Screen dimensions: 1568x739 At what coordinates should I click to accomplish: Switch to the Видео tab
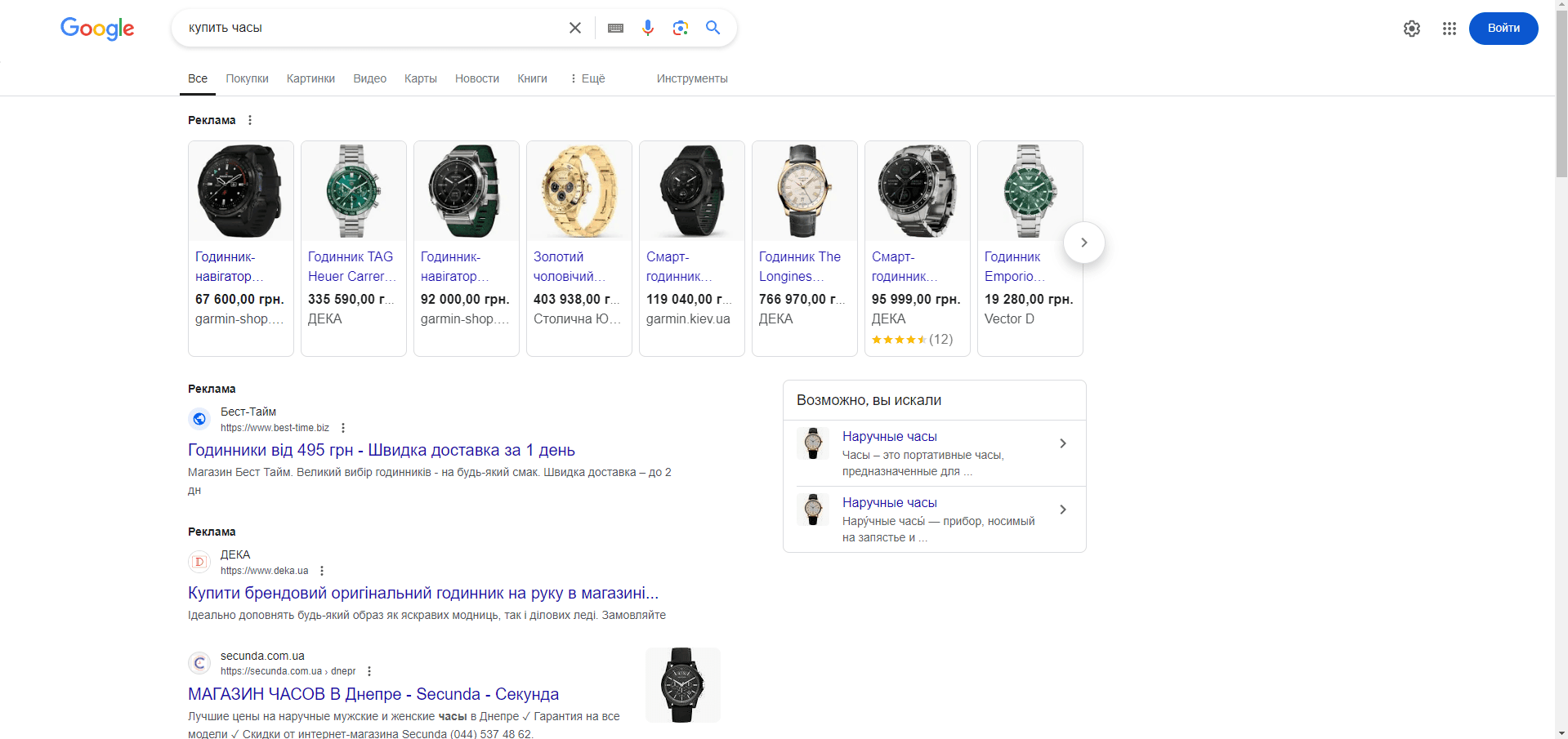click(x=369, y=78)
